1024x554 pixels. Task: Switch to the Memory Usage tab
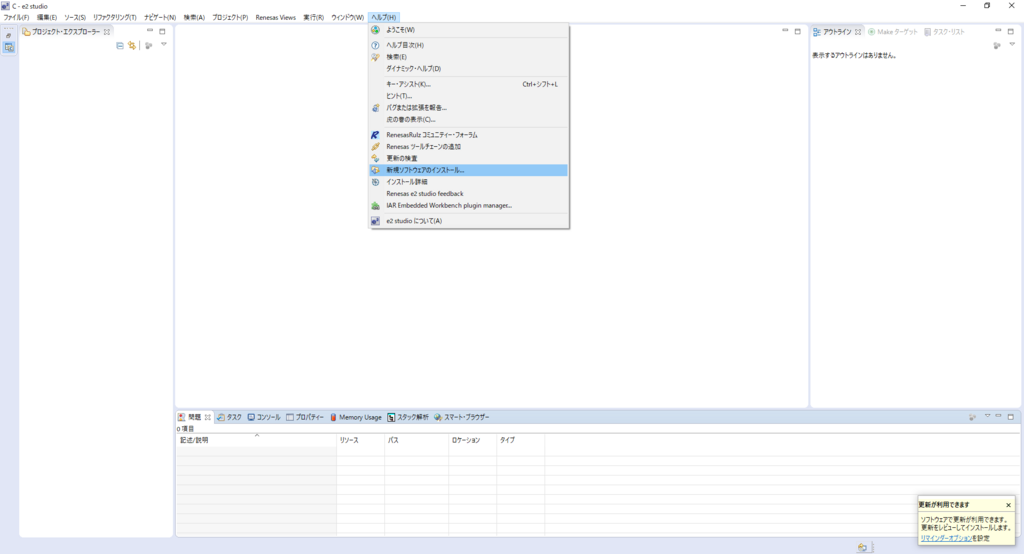(x=355, y=417)
